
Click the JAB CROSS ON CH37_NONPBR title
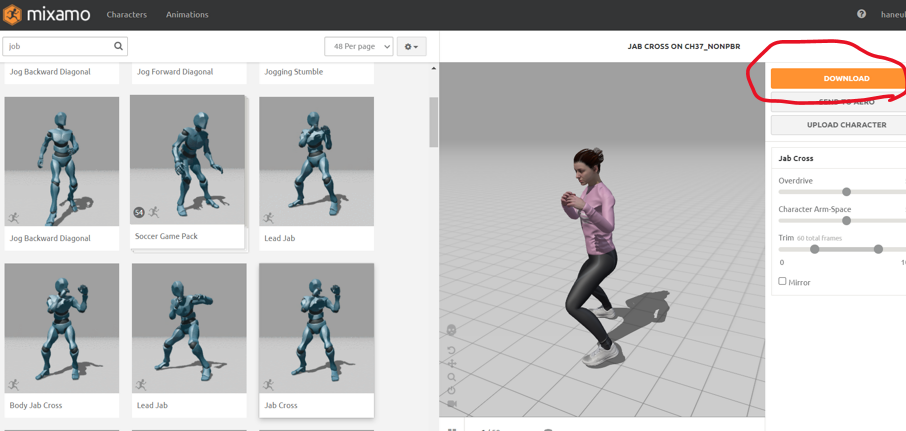click(684, 46)
